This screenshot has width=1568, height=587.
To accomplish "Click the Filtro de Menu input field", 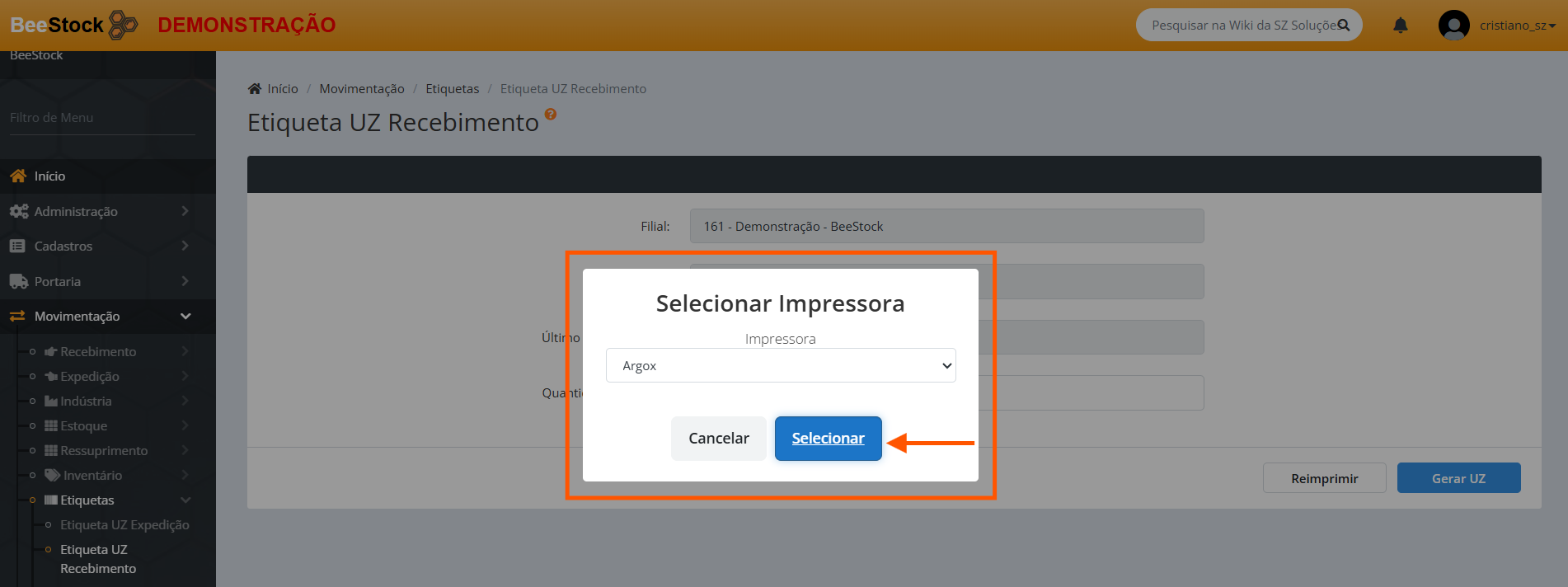I will (102, 118).
